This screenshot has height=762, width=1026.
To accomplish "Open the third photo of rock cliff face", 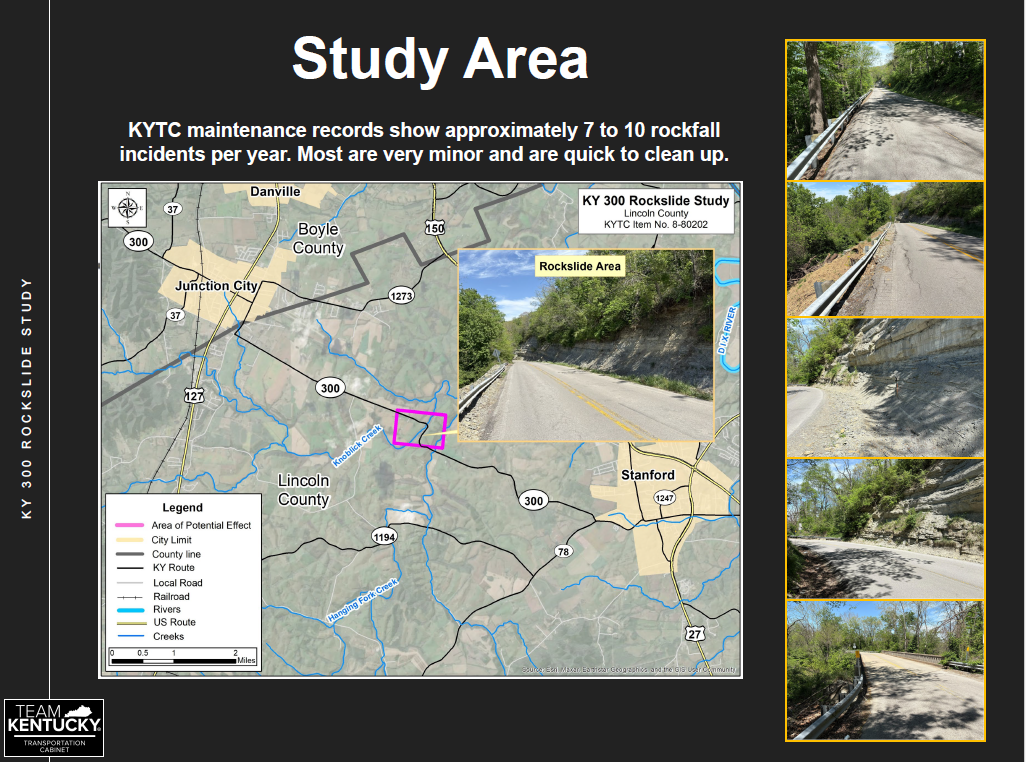I will 885,388.
